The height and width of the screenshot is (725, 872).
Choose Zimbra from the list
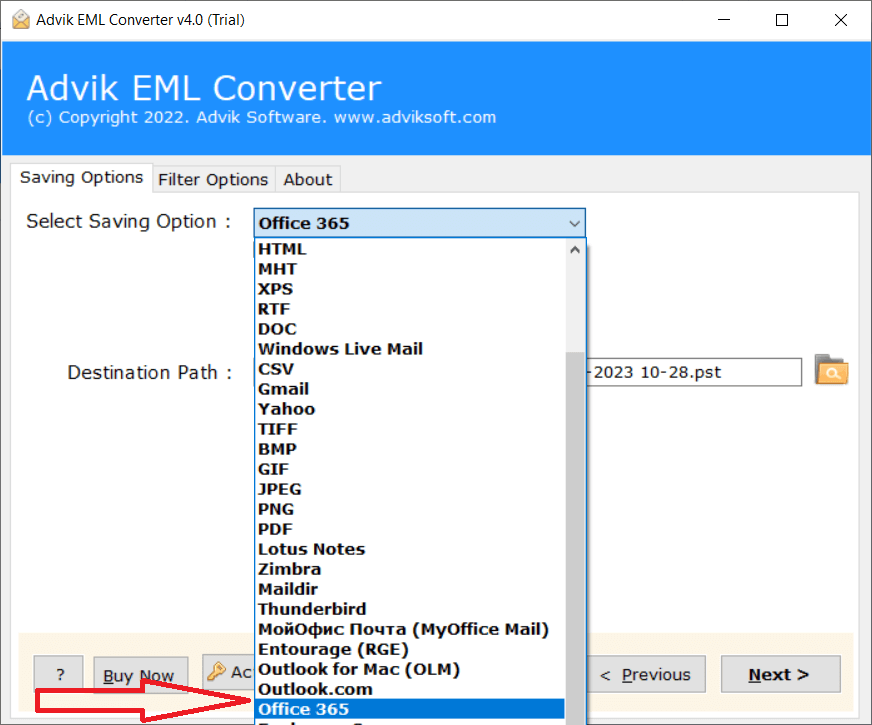(410, 569)
